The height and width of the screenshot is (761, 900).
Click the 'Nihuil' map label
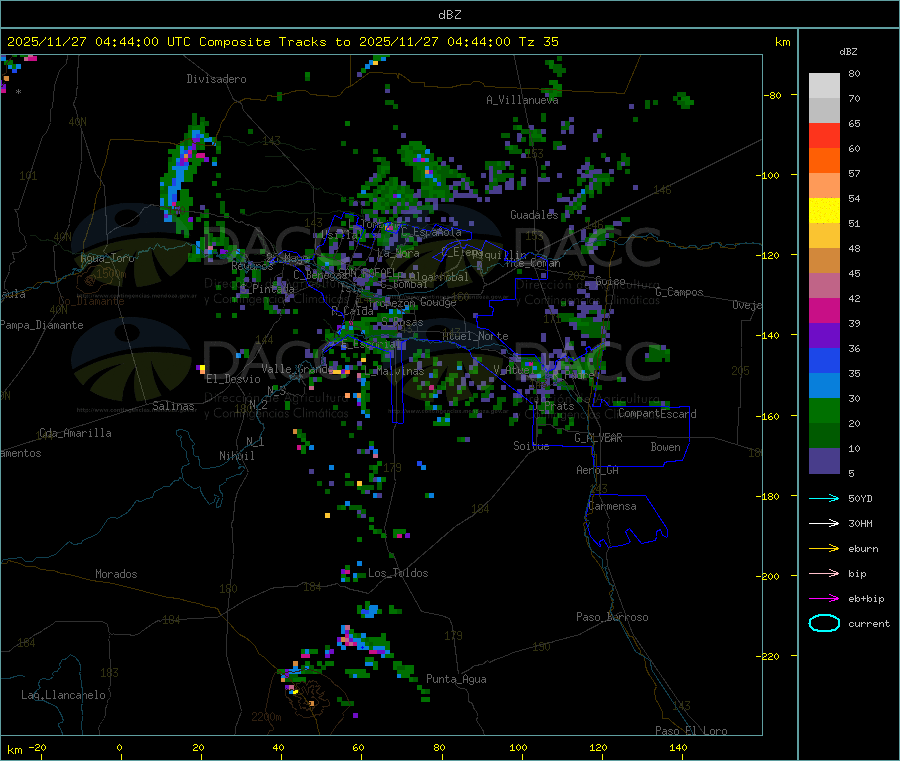[x=236, y=456]
